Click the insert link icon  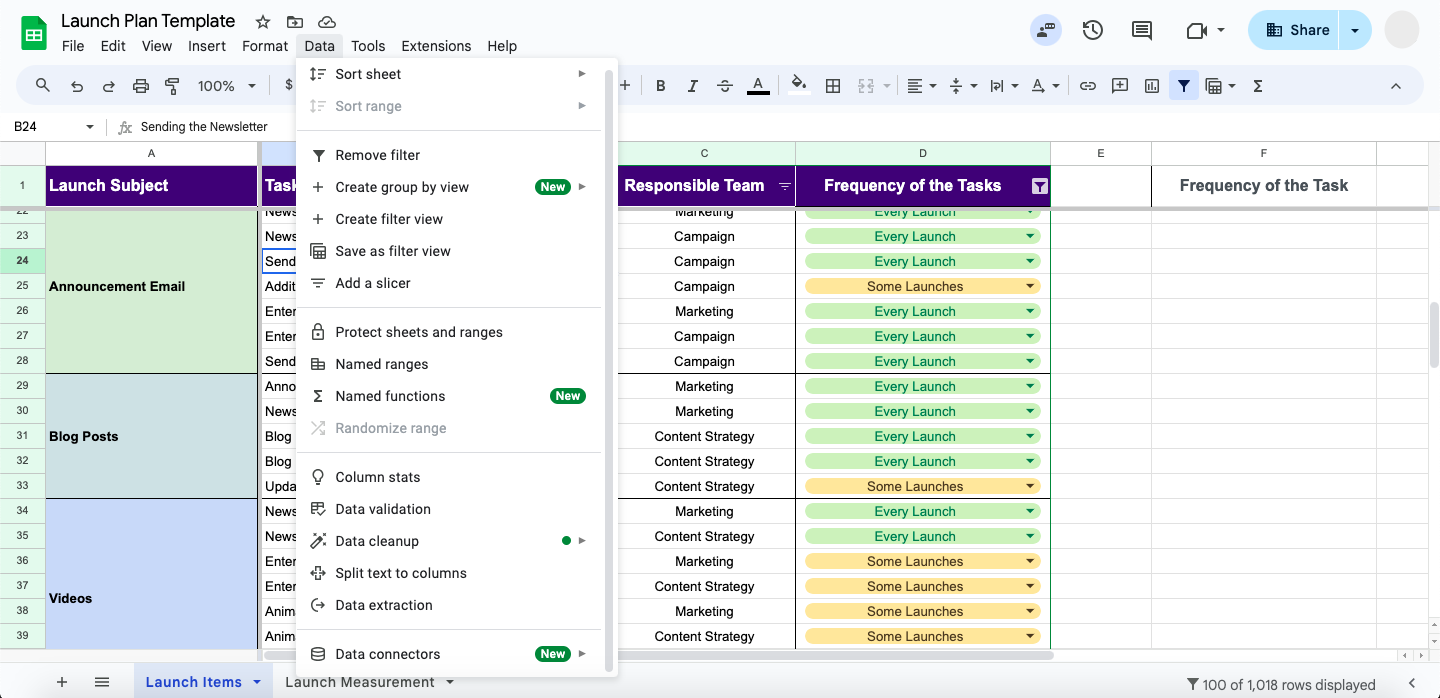click(x=1088, y=86)
